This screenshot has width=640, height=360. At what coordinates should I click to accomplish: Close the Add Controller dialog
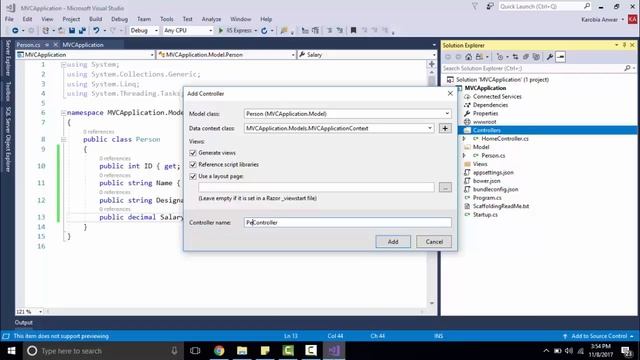coord(450,93)
